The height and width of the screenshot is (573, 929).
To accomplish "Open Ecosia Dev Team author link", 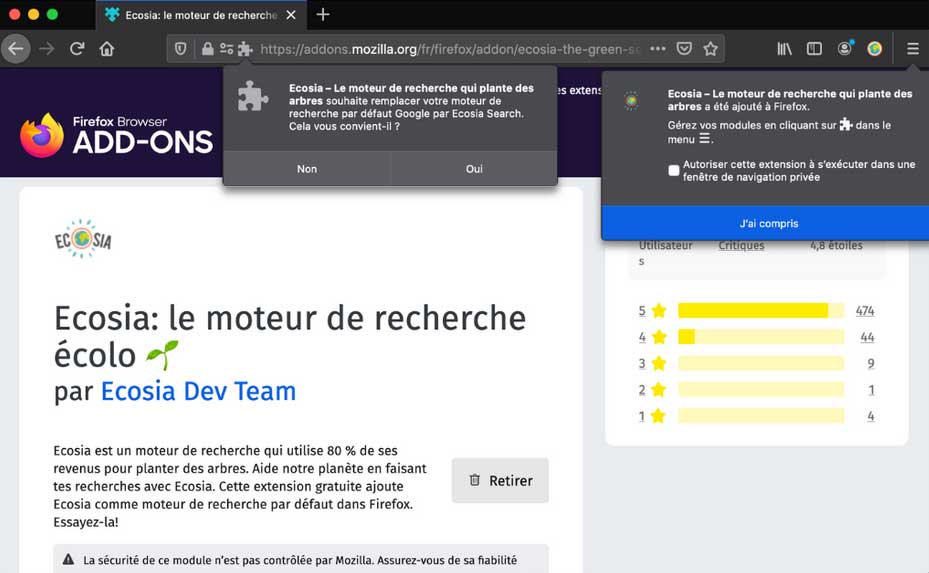I will pos(198,392).
